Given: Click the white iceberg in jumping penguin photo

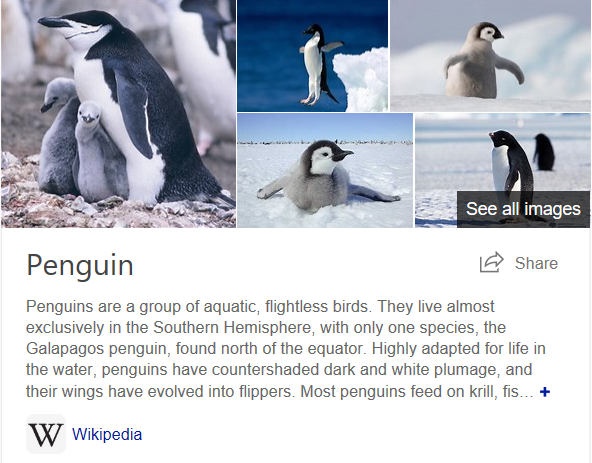Looking at the screenshot, I should tap(361, 79).
